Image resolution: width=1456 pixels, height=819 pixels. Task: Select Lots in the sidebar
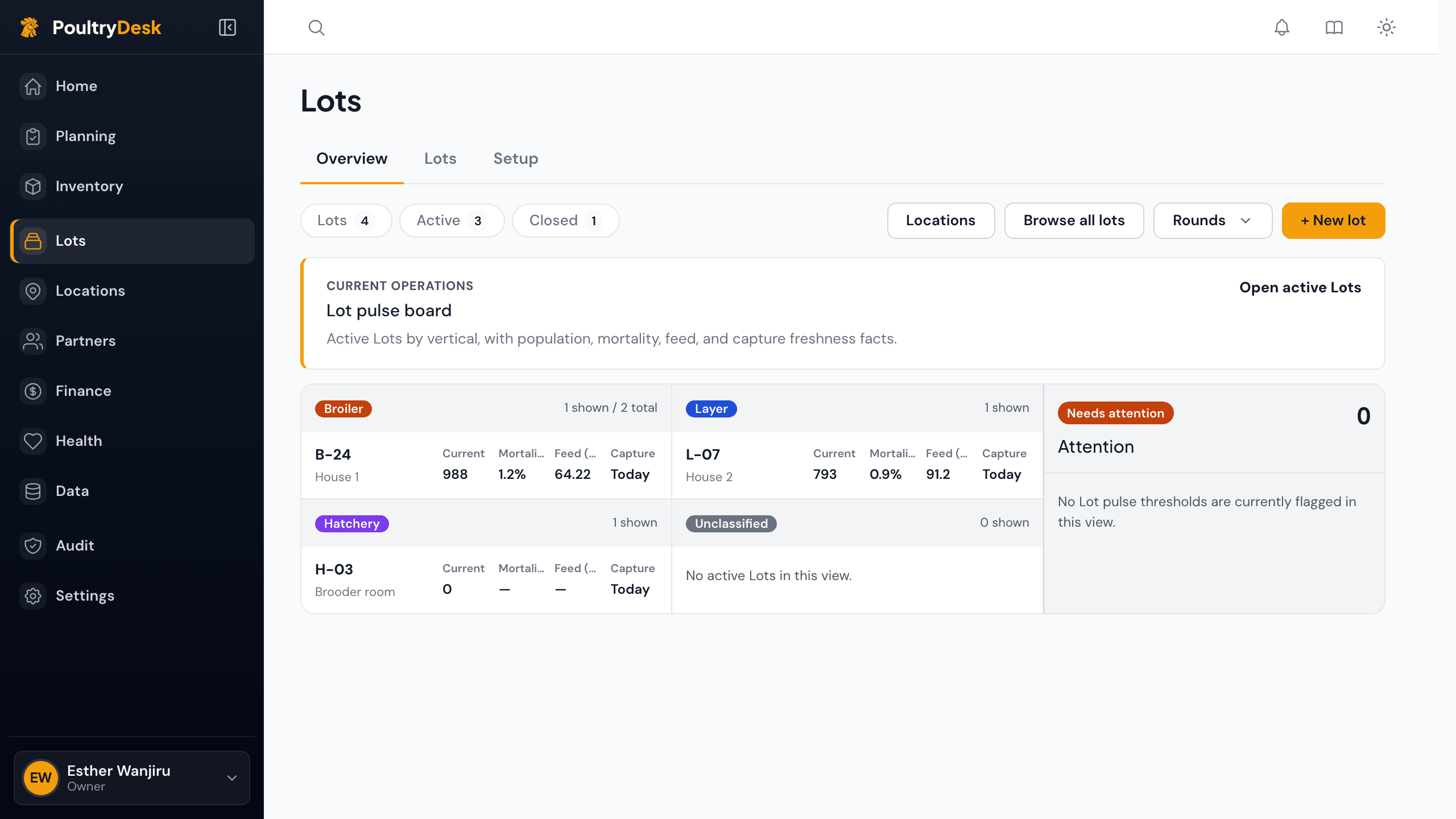pyautogui.click(x=132, y=241)
